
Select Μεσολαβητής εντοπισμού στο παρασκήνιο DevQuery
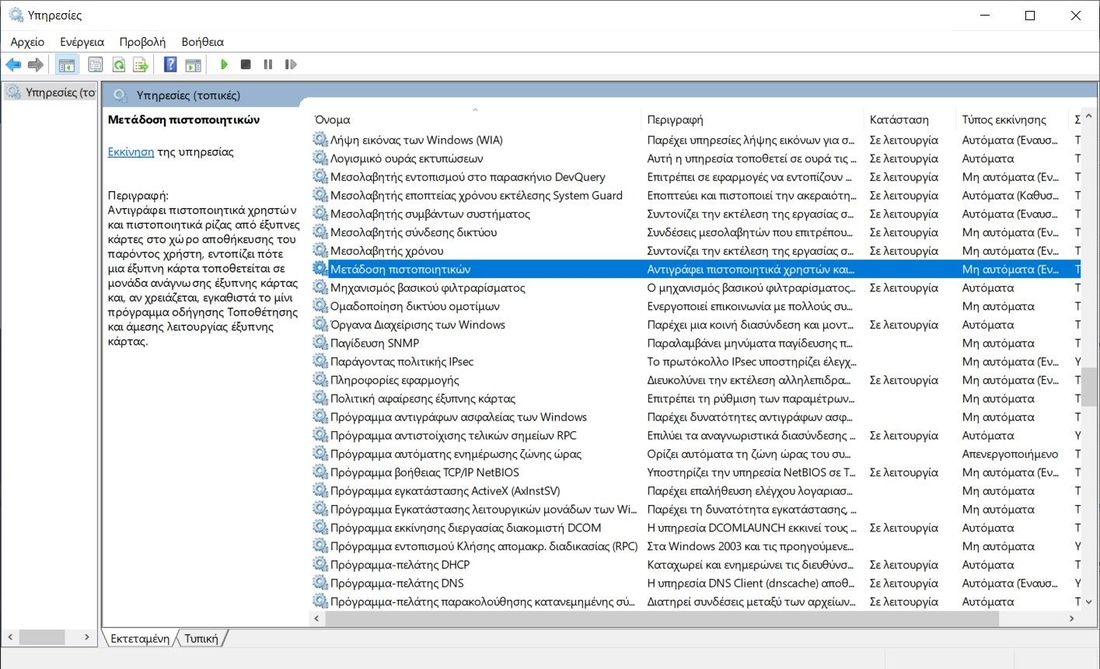[x=468, y=177]
